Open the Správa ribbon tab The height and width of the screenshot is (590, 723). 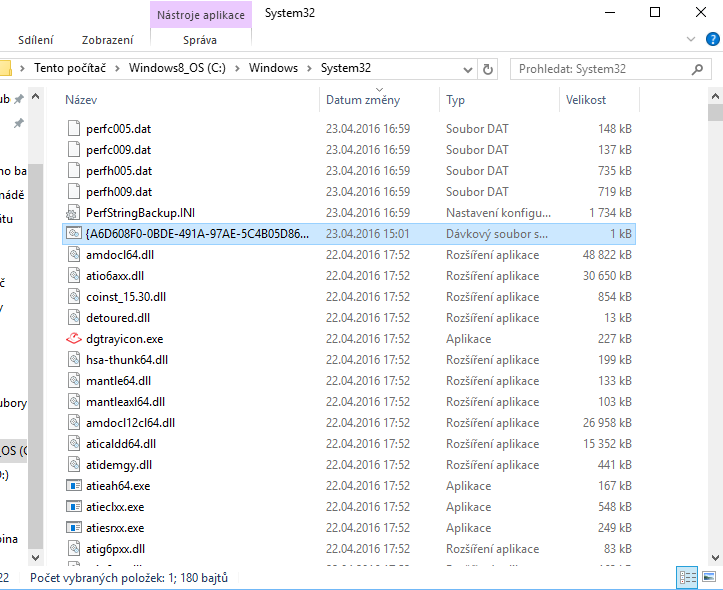pos(200,40)
